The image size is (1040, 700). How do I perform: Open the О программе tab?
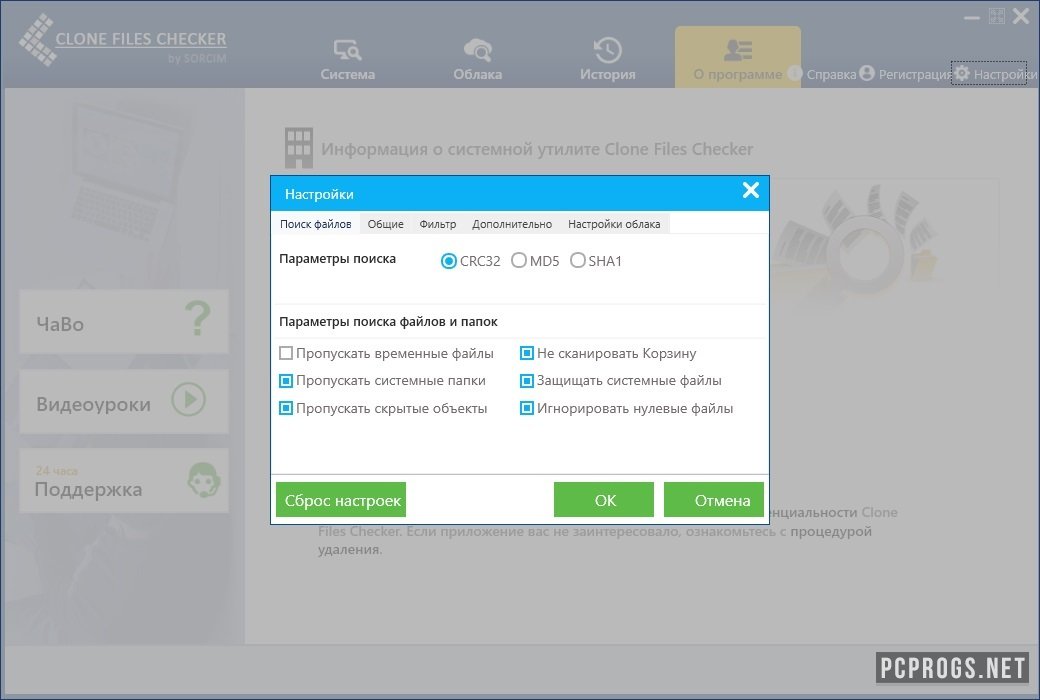738,57
